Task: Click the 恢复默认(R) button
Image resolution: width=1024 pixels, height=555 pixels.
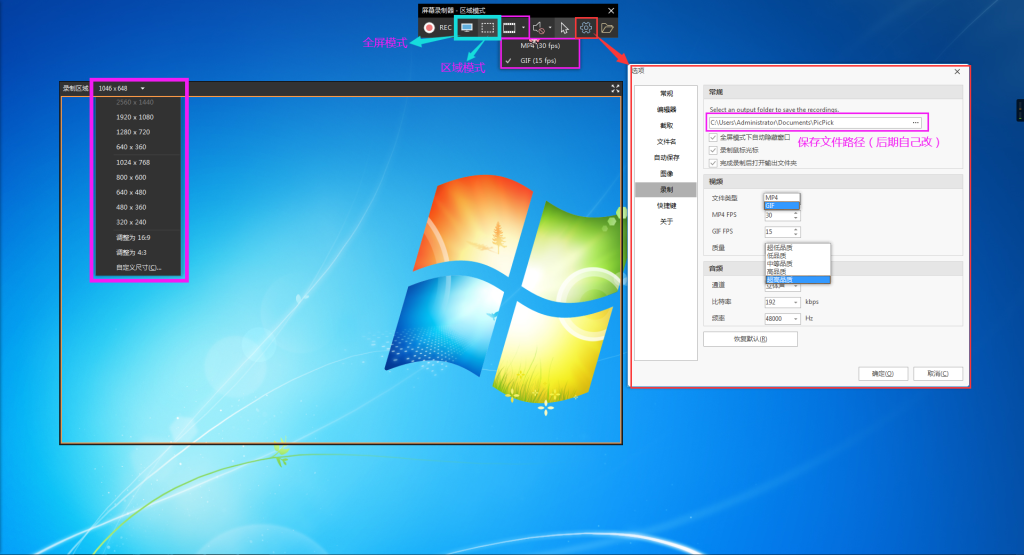Action: (750, 339)
